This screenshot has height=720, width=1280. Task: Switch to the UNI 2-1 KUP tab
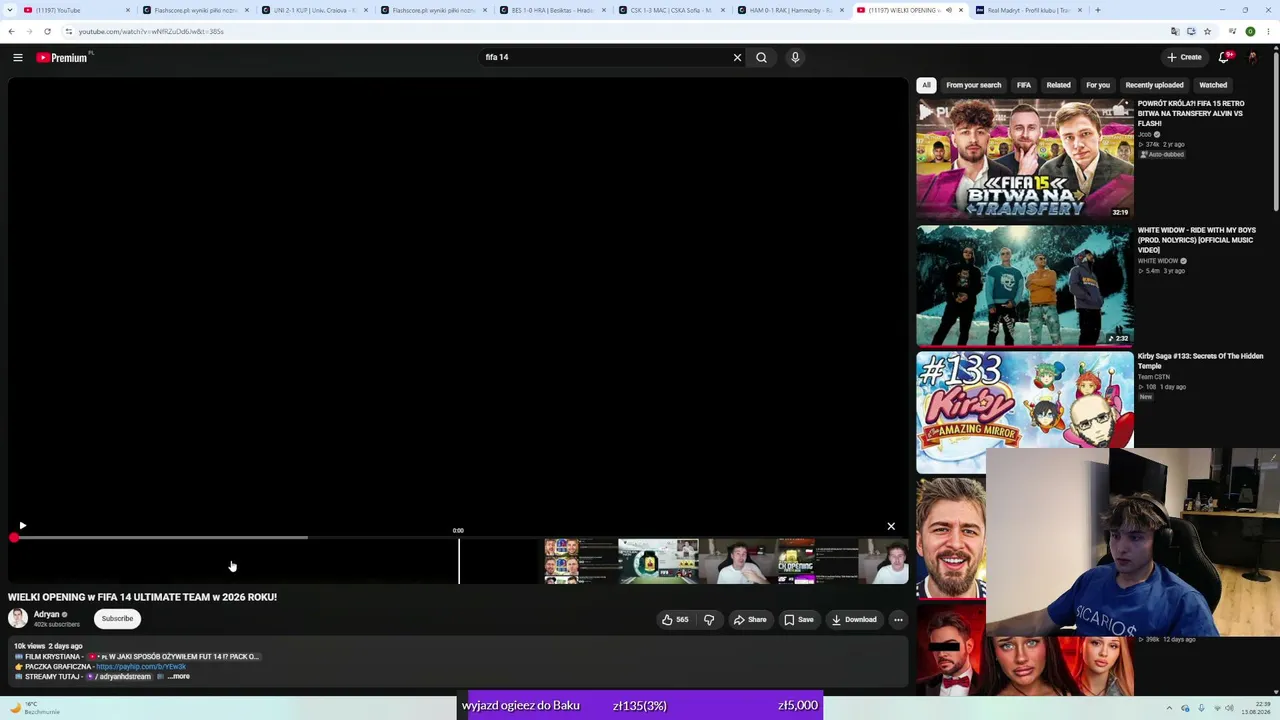click(313, 10)
